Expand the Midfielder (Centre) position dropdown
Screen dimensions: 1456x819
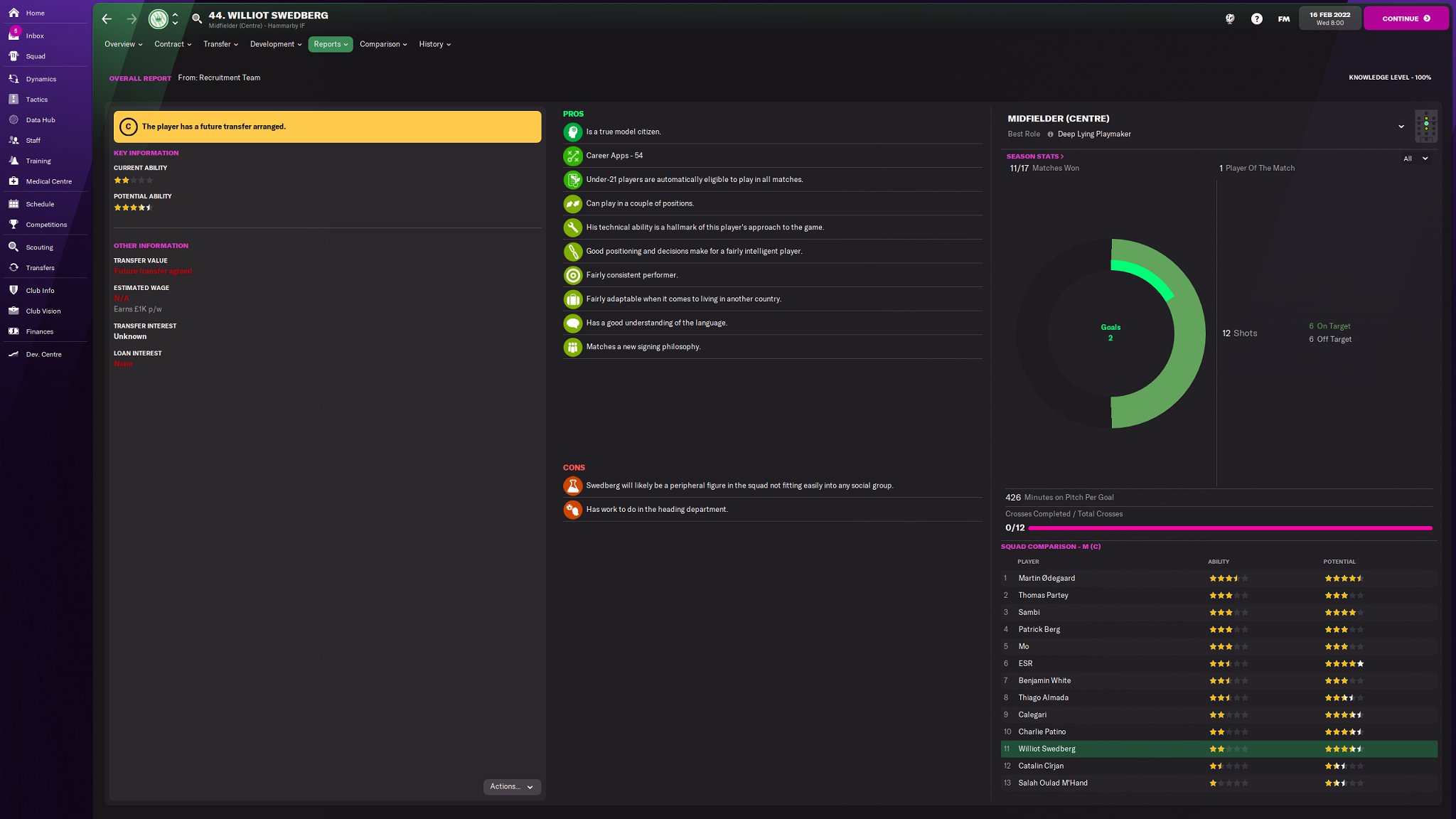tap(1401, 127)
